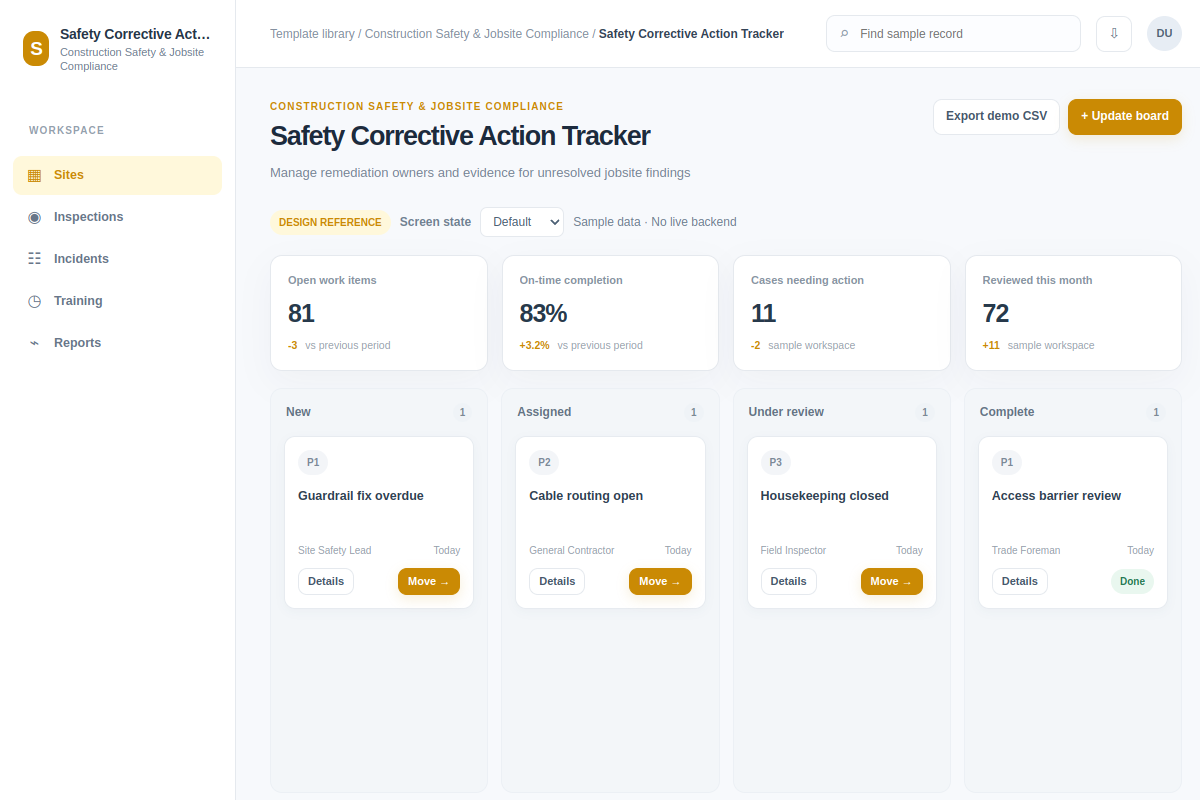
Task: Click the DESIGN REFERENCE tag
Action: click(330, 222)
